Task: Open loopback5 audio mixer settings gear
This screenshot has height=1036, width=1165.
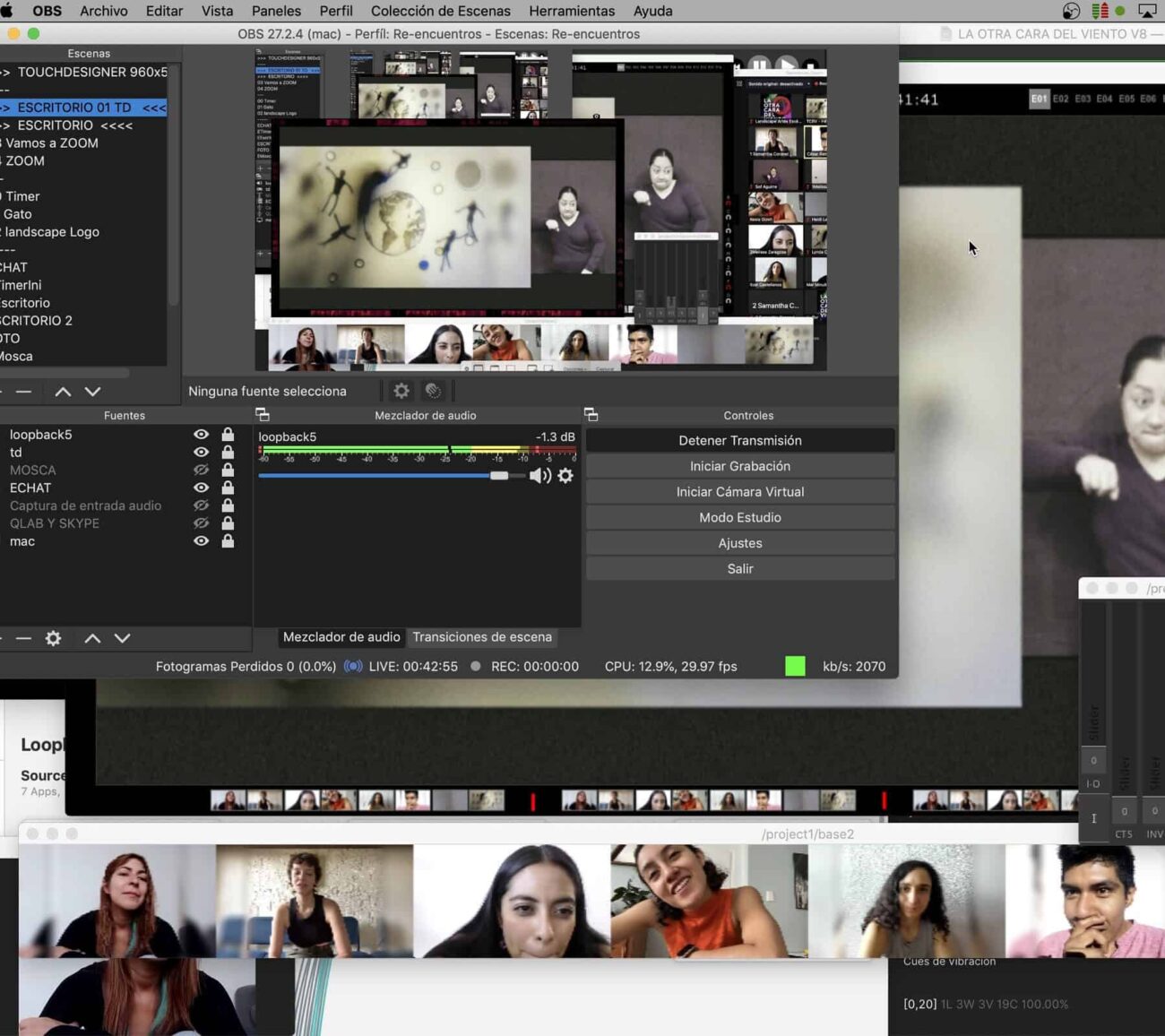Action: point(565,476)
